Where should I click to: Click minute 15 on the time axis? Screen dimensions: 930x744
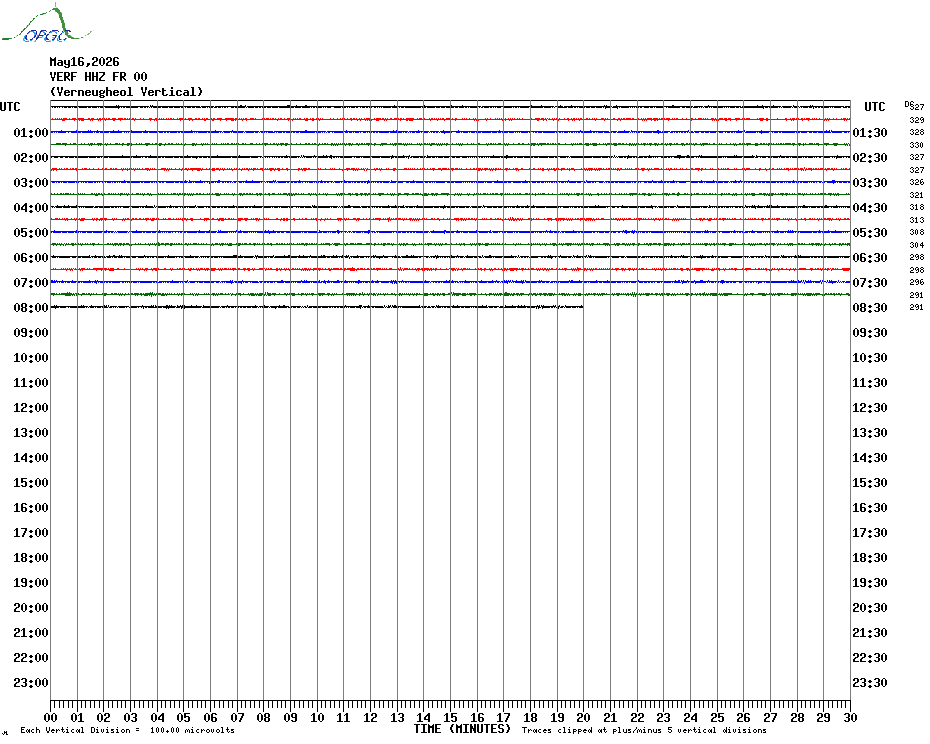[450, 717]
